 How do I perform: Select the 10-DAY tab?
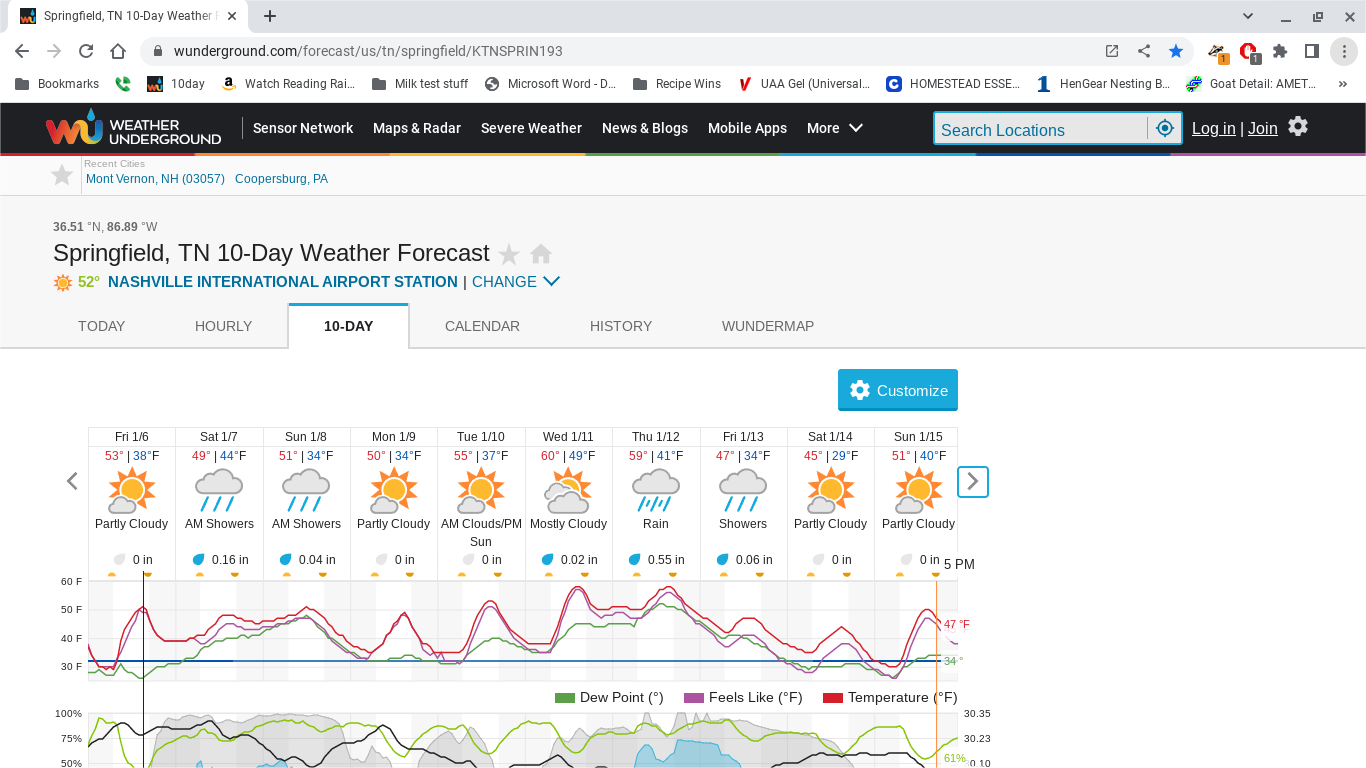coord(348,326)
